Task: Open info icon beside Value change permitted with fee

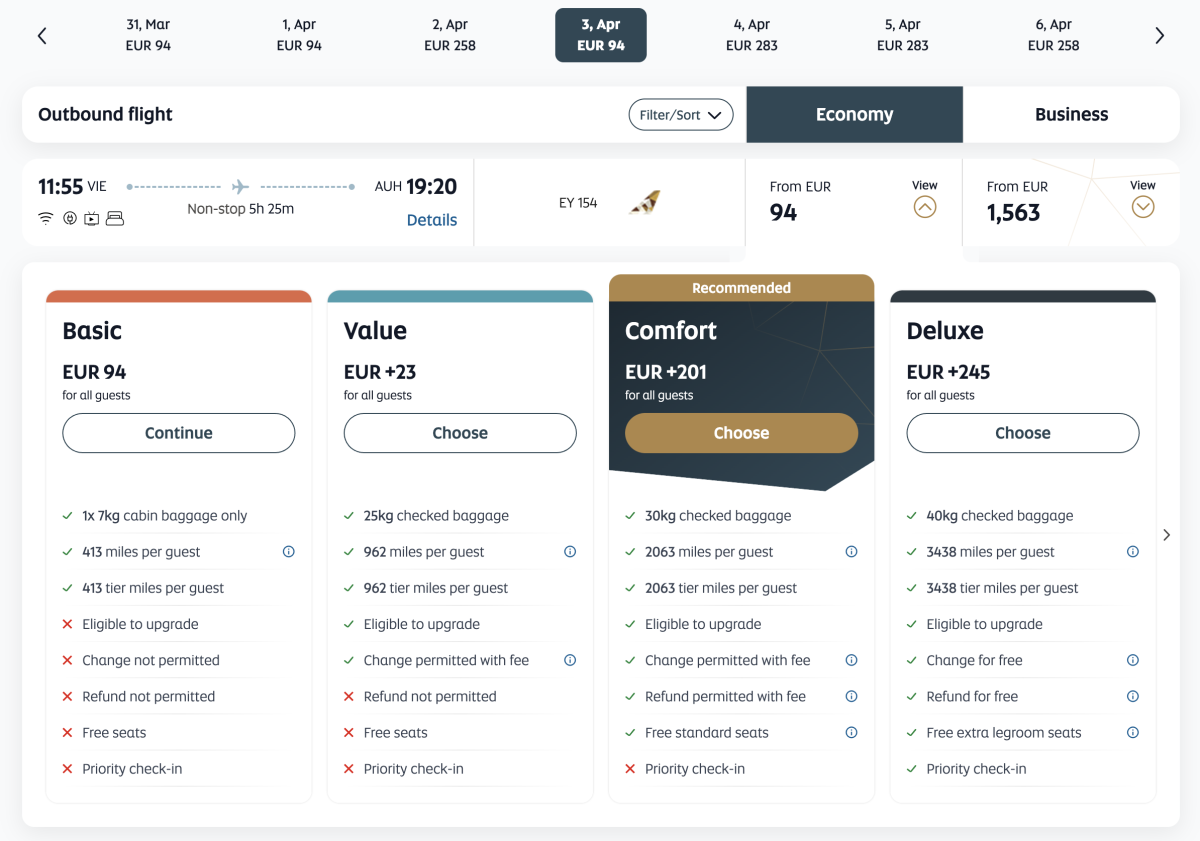Action: point(570,660)
